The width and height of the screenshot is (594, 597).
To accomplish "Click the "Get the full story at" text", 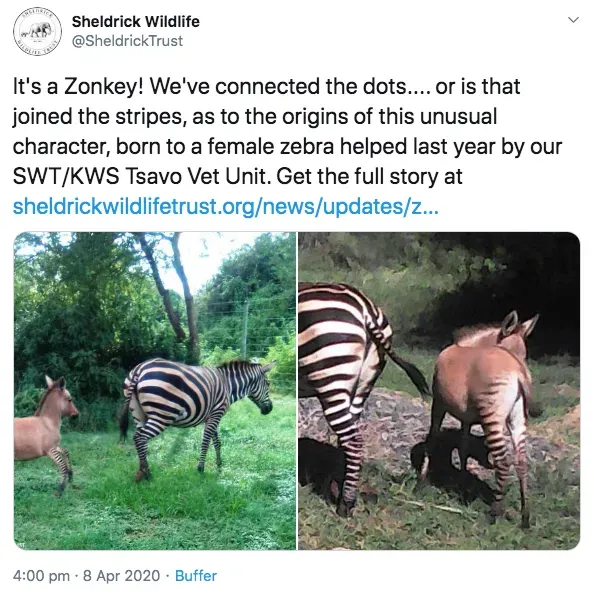I will tap(369, 176).
